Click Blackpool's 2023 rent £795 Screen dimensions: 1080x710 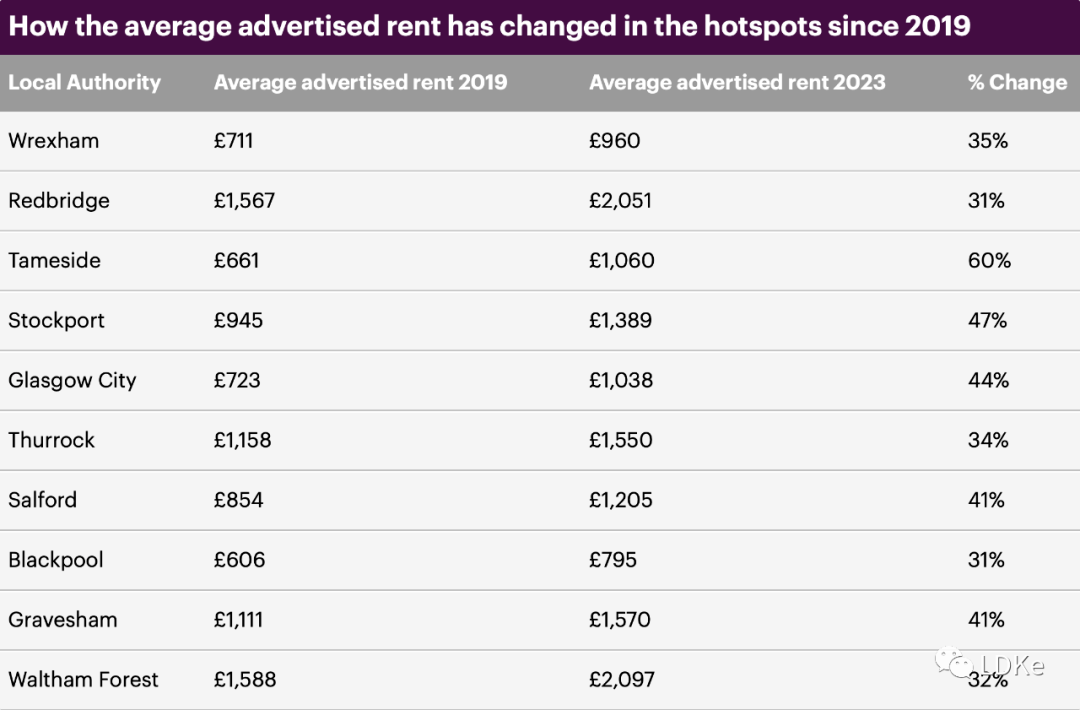click(613, 559)
